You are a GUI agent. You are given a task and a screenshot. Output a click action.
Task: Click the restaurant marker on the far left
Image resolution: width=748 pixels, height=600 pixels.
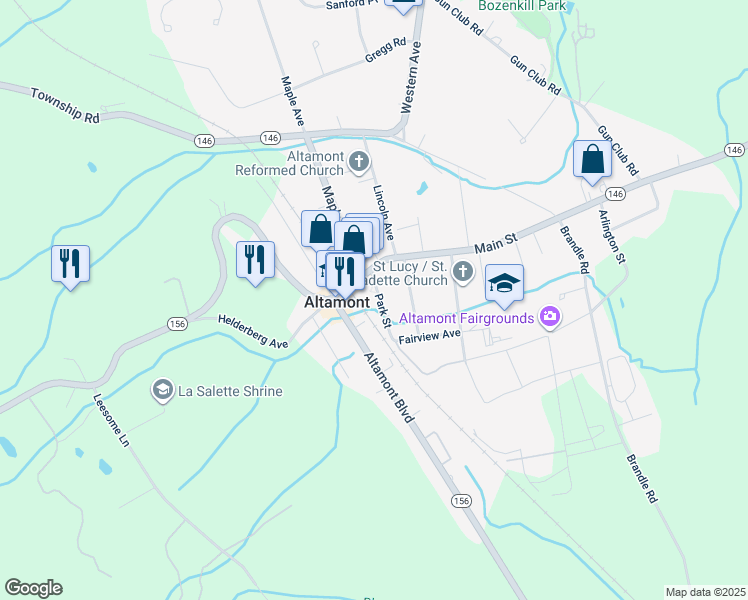pyautogui.click(x=71, y=265)
